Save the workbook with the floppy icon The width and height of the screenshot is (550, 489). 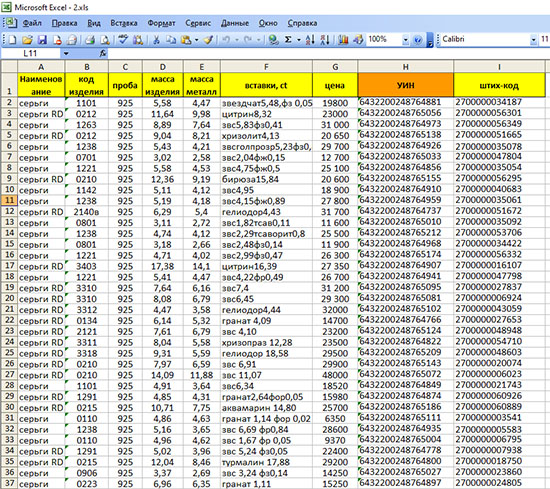(x=42, y=40)
